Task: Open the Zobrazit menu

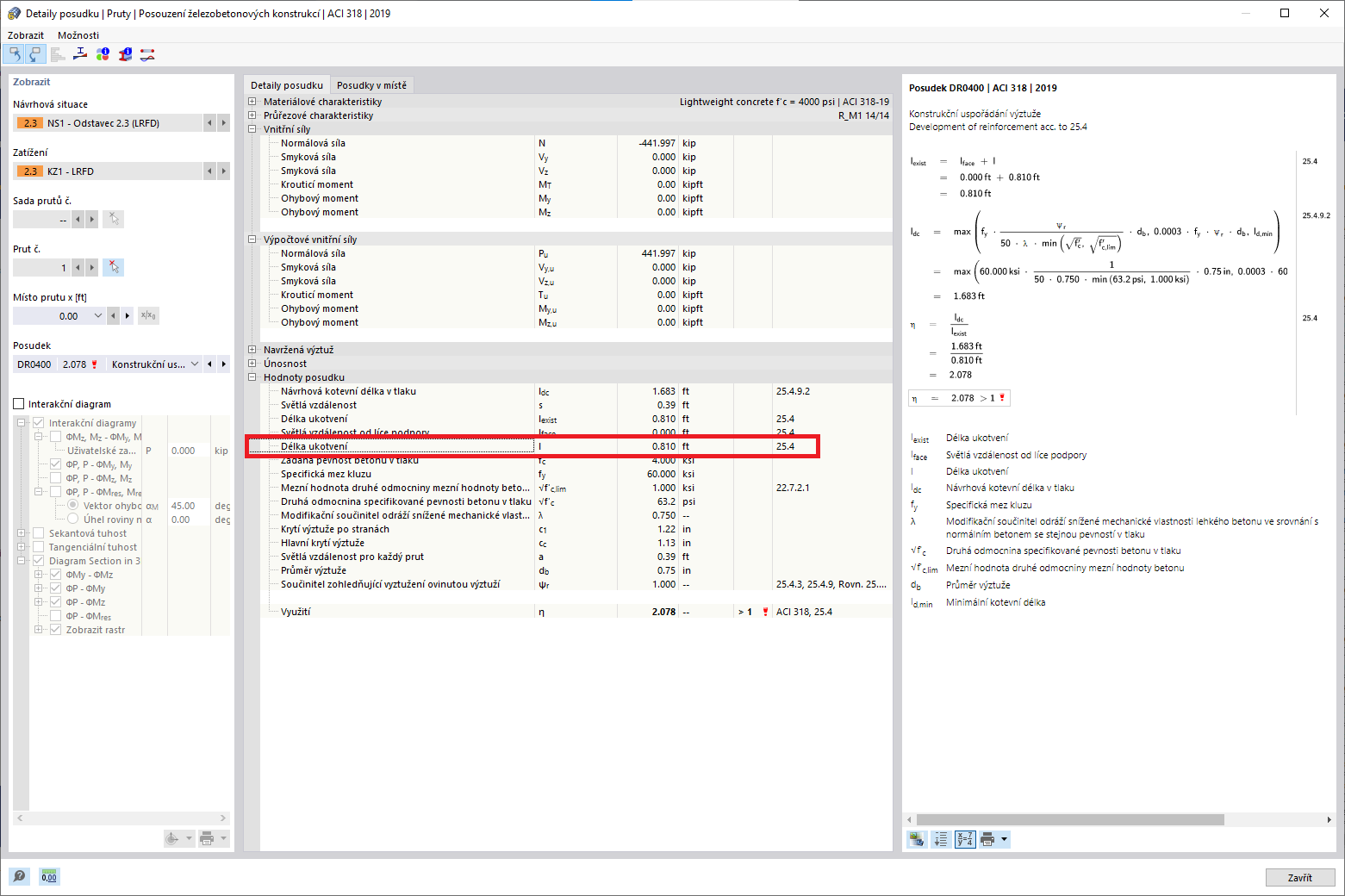Action: coord(25,34)
